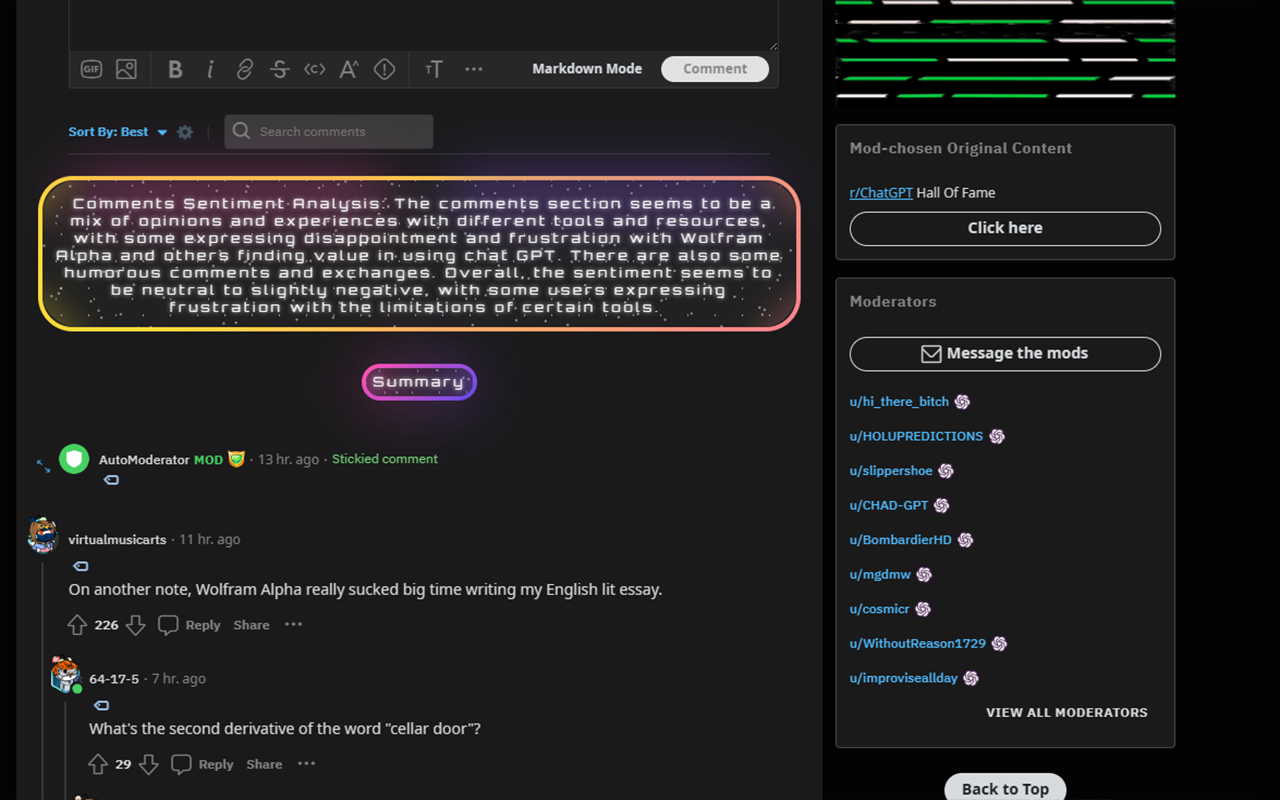Insert a GIF using the GIF icon
Image resolution: width=1280 pixels, height=800 pixels.
point(91,69)
